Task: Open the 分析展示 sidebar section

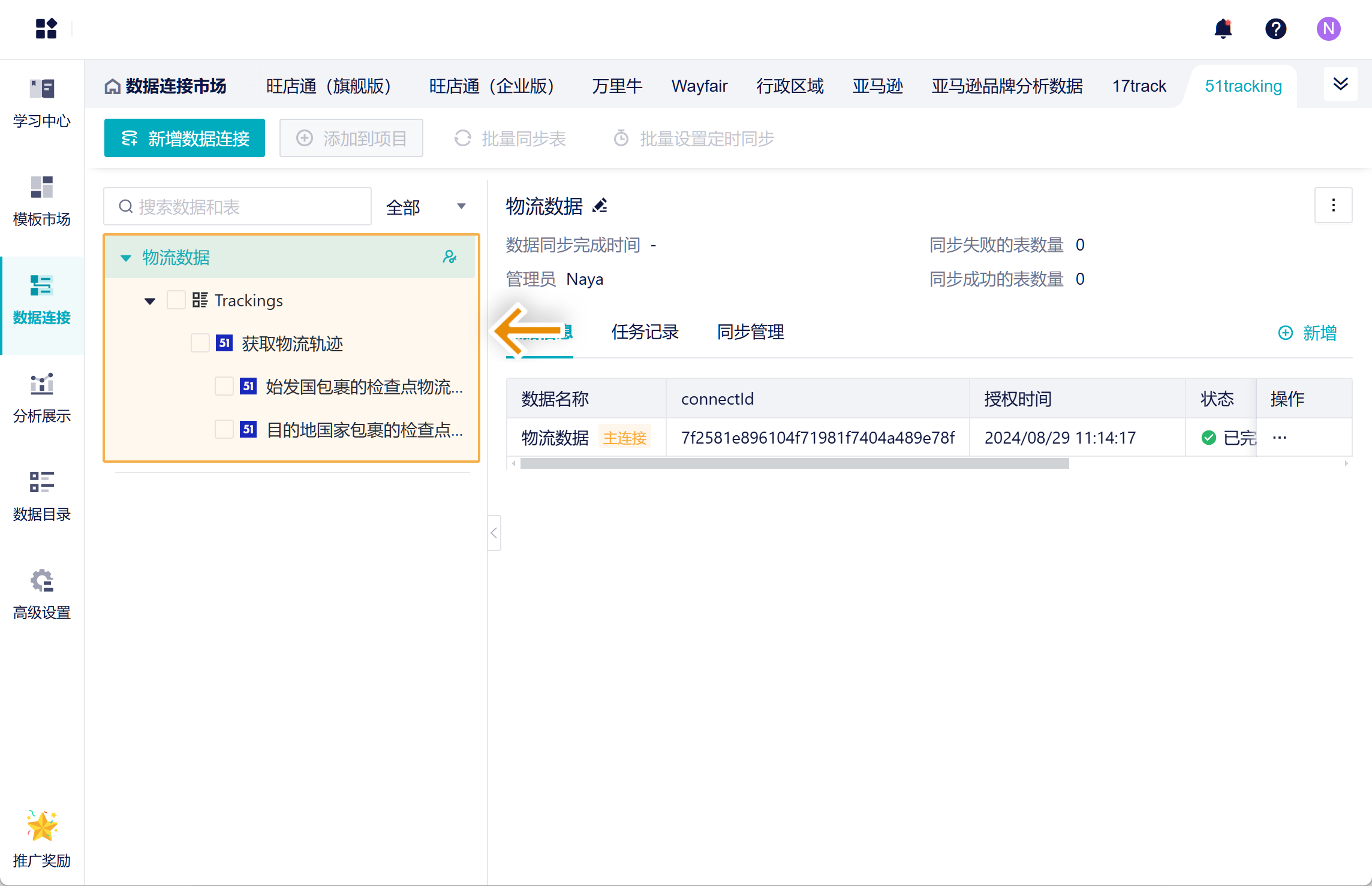Action: [x=42, y=397]
